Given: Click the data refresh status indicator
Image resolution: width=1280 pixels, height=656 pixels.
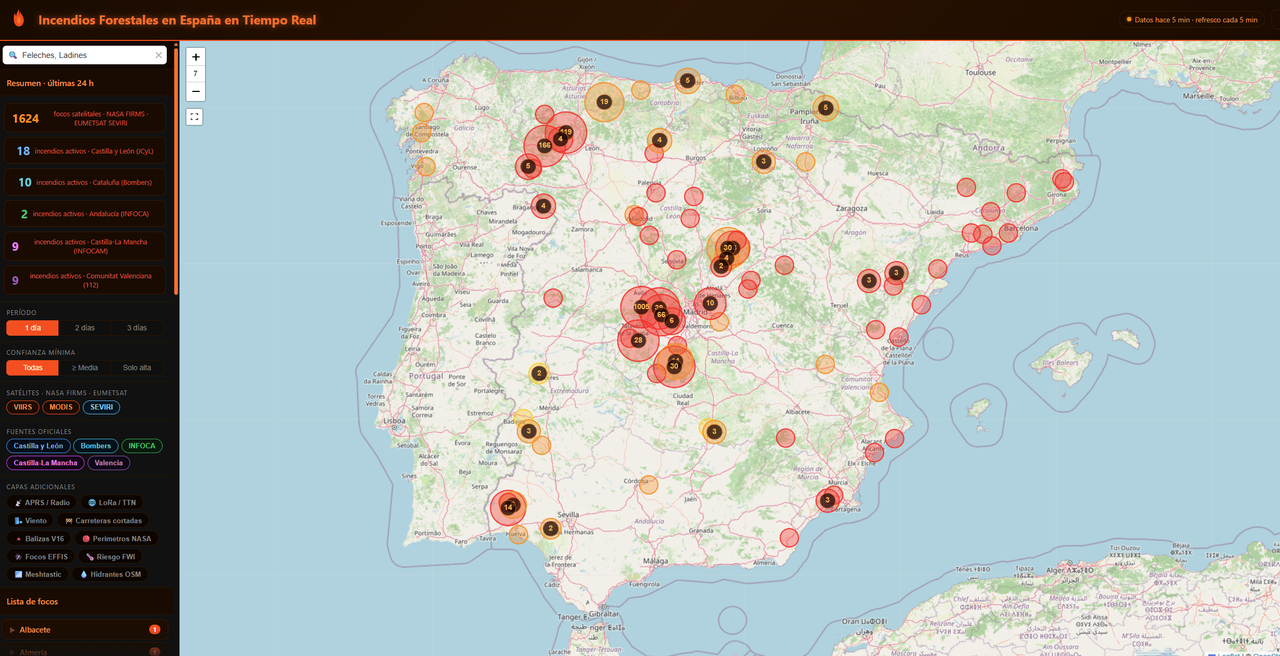Looking at the screenshot, I should [1192, 19].
